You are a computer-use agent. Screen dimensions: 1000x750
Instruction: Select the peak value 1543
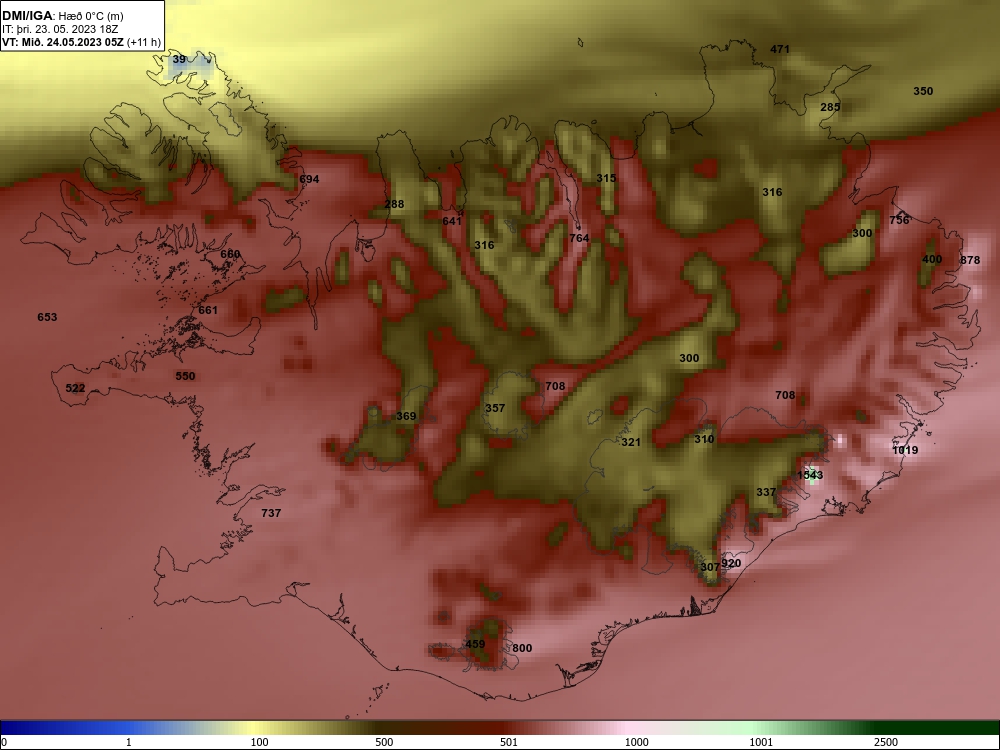click(810, 475)
